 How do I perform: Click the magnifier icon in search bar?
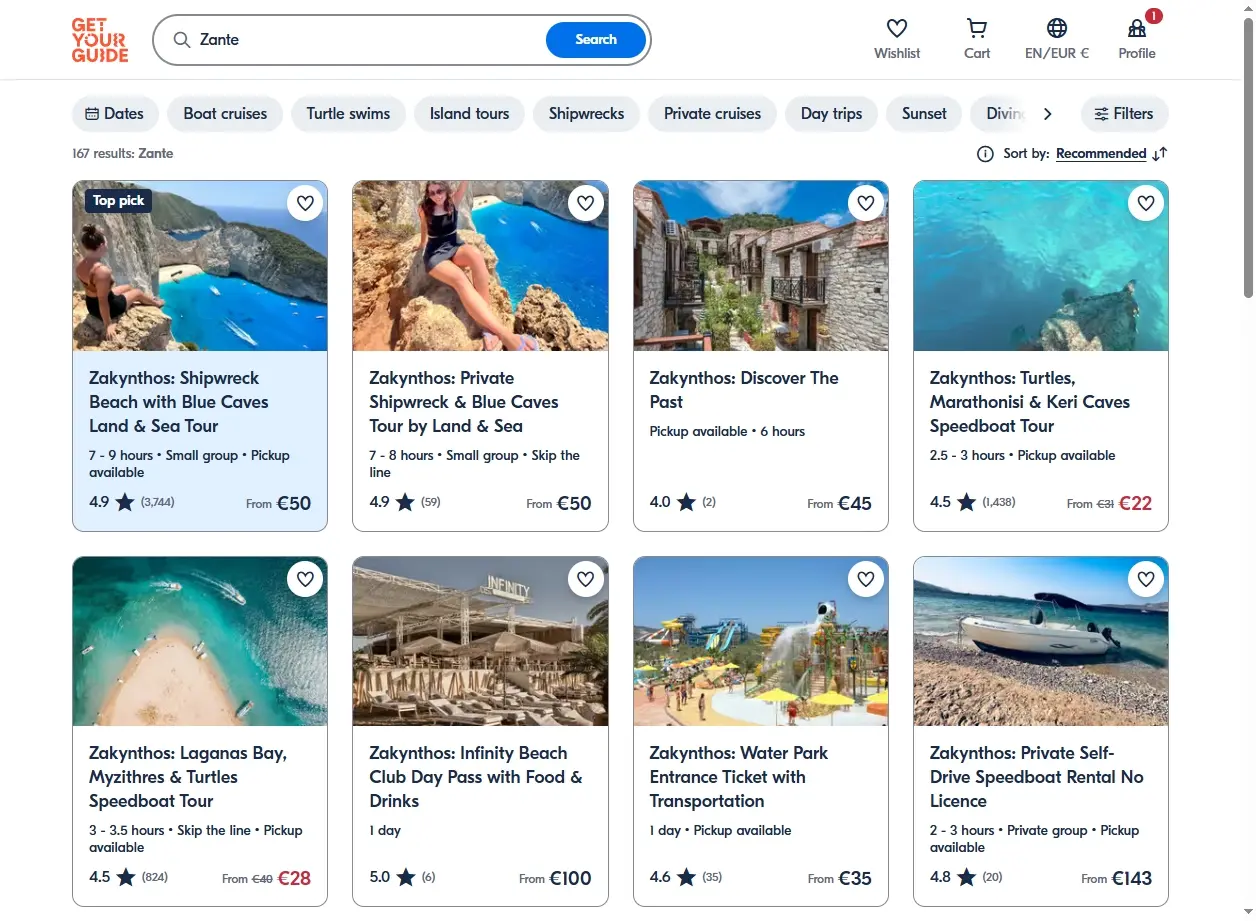(182, 40)
